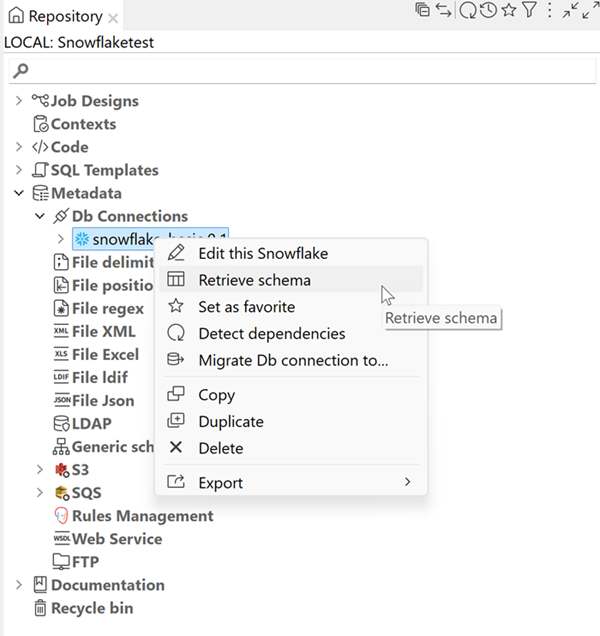Viewport: 600px width, 636px height.
Task: Click the Db Connections plug icon
Action: point(61,216)
